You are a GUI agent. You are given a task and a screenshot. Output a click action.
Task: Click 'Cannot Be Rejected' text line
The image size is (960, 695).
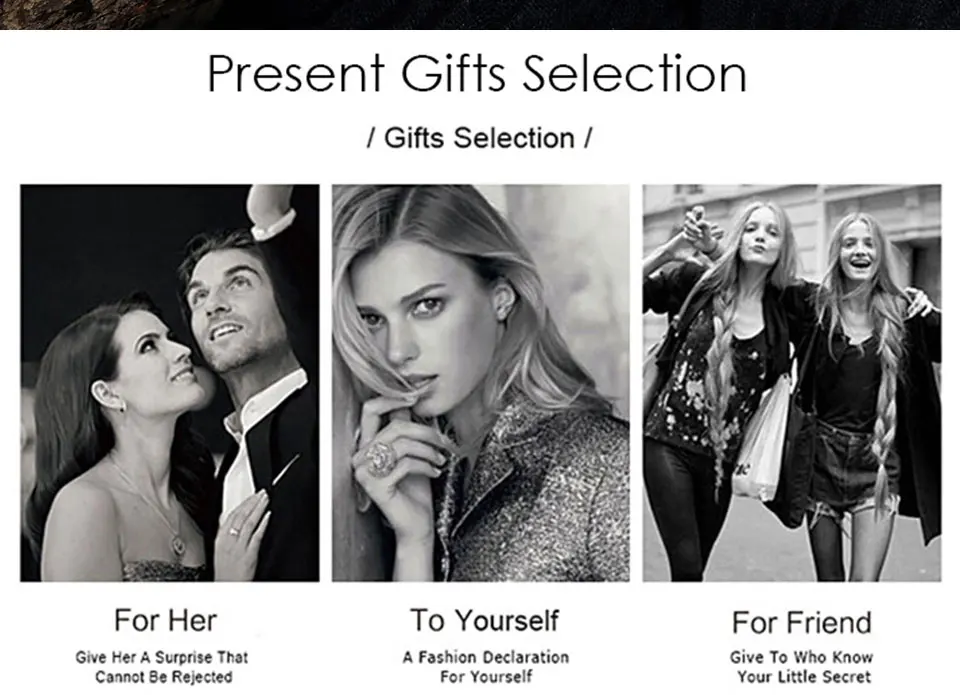coord(163,677)
